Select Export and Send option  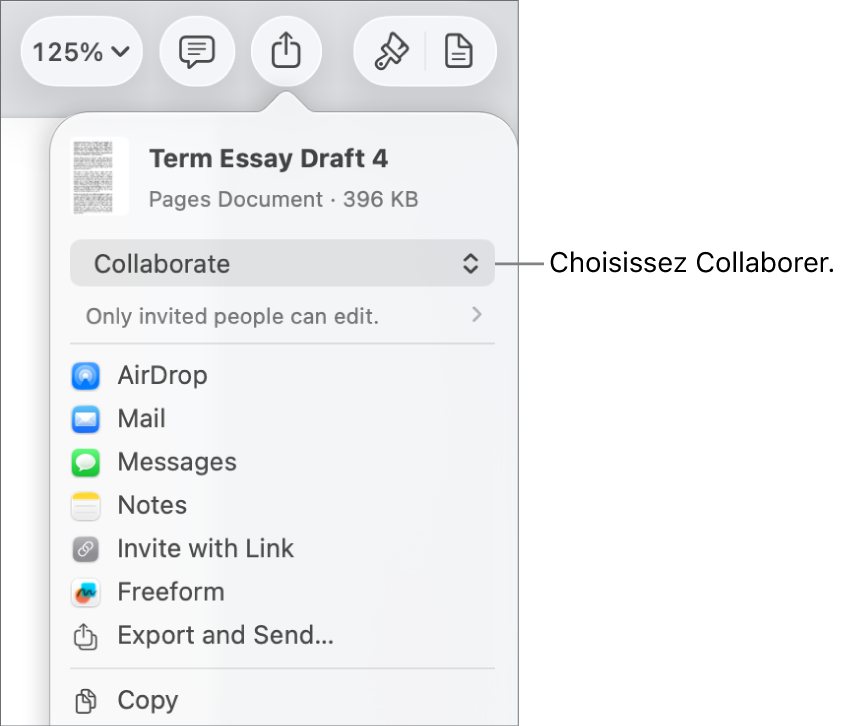pyautogui.click(x=226, y=635)
